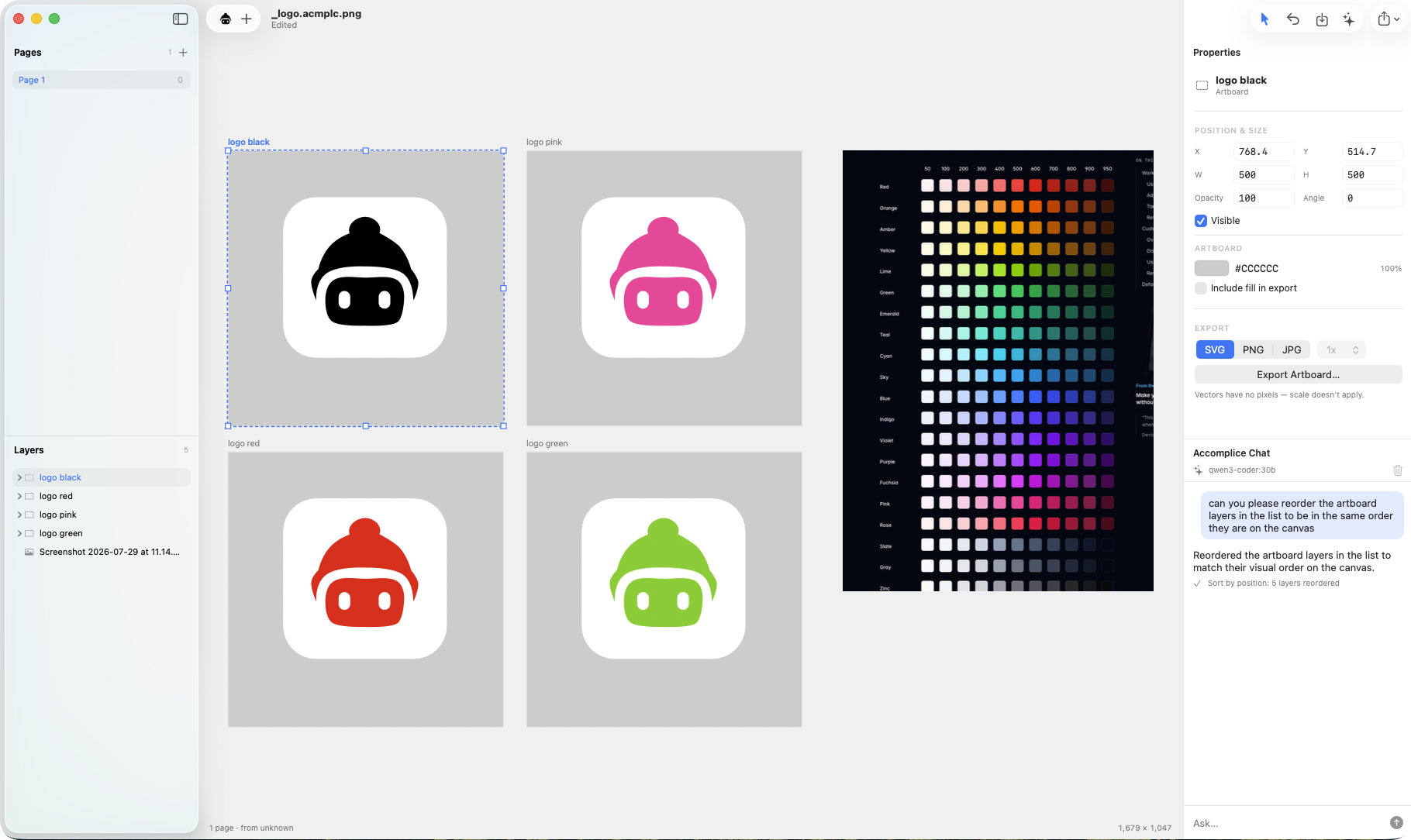
Task: Expand the logo red layer
Action: tap(19, 496)
